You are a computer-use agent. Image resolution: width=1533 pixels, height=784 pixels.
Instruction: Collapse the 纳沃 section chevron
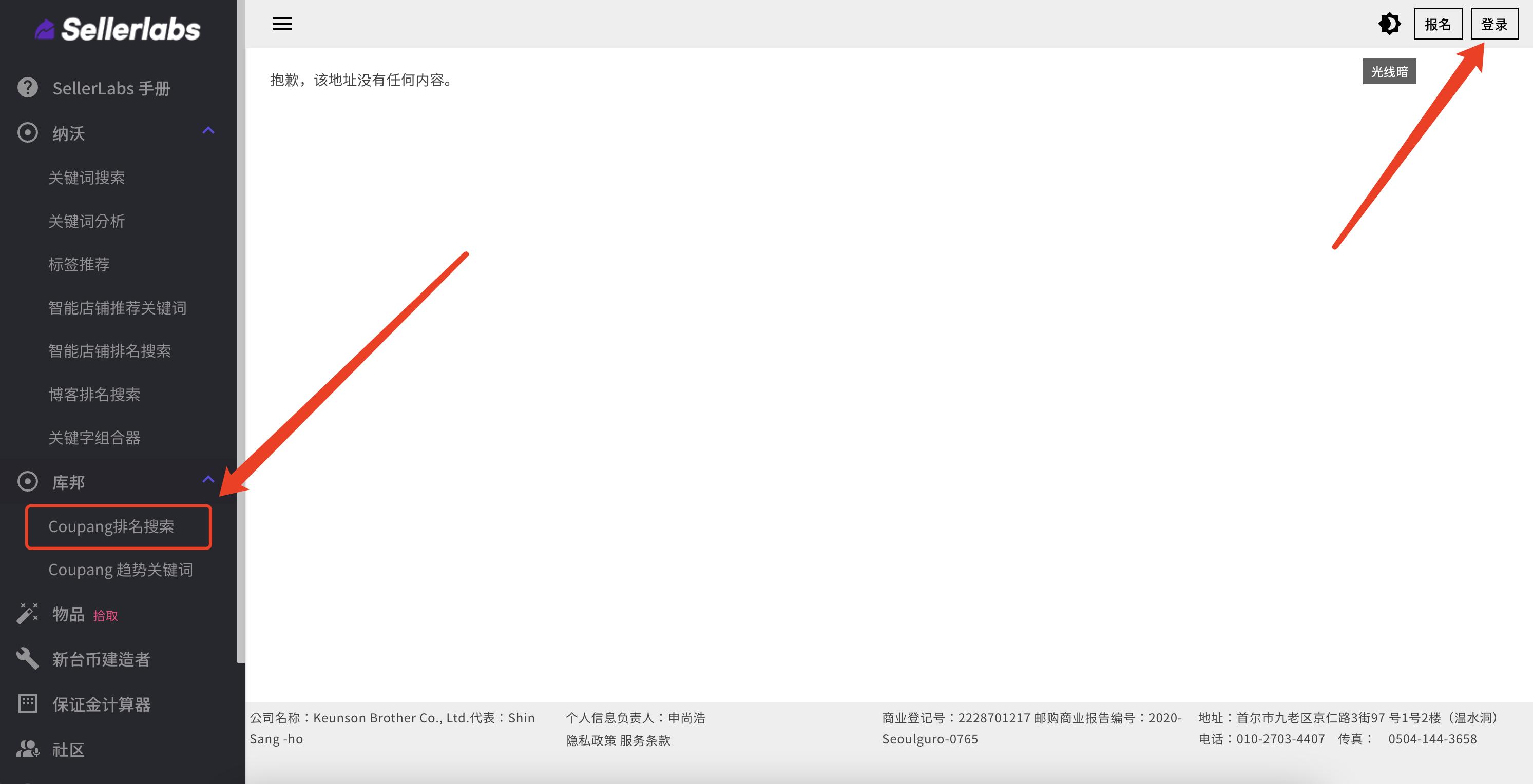[x=208, y=131]
